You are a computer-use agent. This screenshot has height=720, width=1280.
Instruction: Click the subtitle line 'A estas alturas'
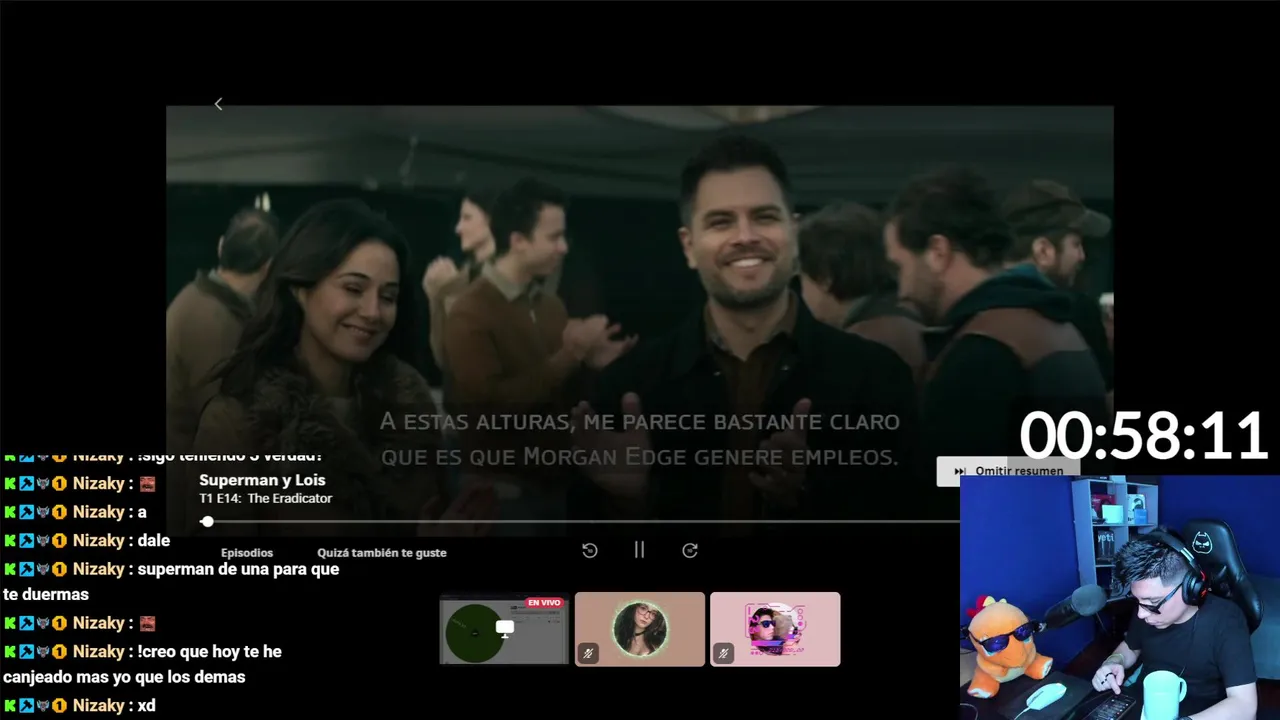tap(640, 421)
